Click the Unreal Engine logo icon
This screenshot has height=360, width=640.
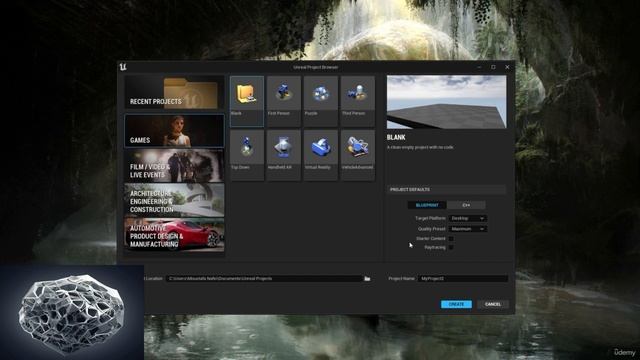tap(123, 67)
